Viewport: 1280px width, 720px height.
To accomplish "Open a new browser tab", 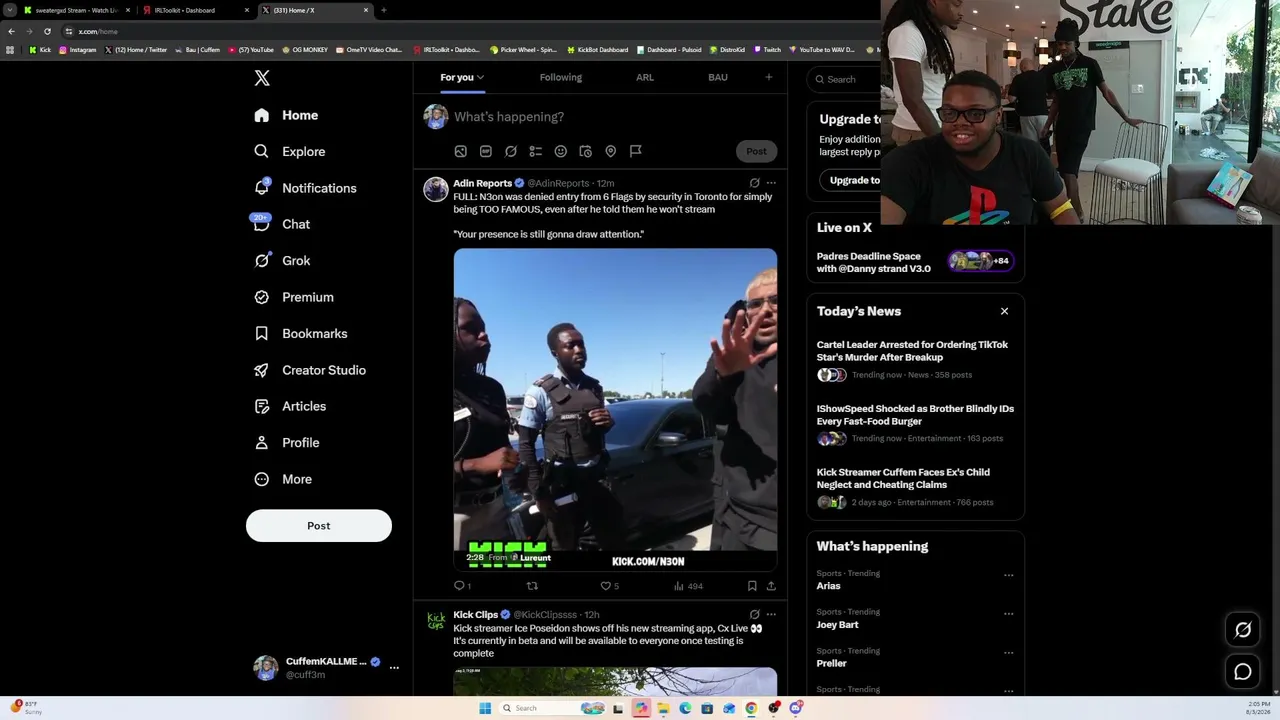I will pyautogui.click(x=383, y=10).
